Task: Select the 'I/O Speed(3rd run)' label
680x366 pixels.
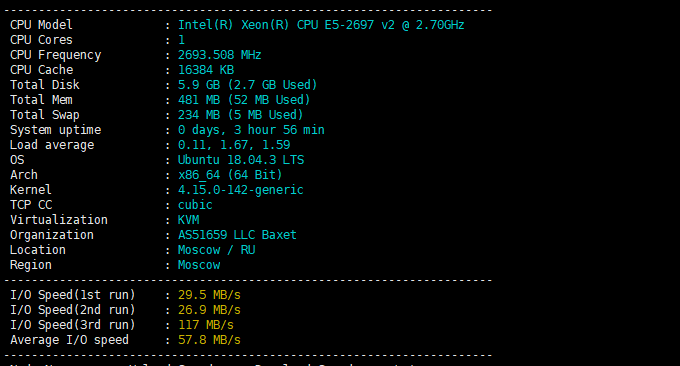Action: click(x=73, y=325)
